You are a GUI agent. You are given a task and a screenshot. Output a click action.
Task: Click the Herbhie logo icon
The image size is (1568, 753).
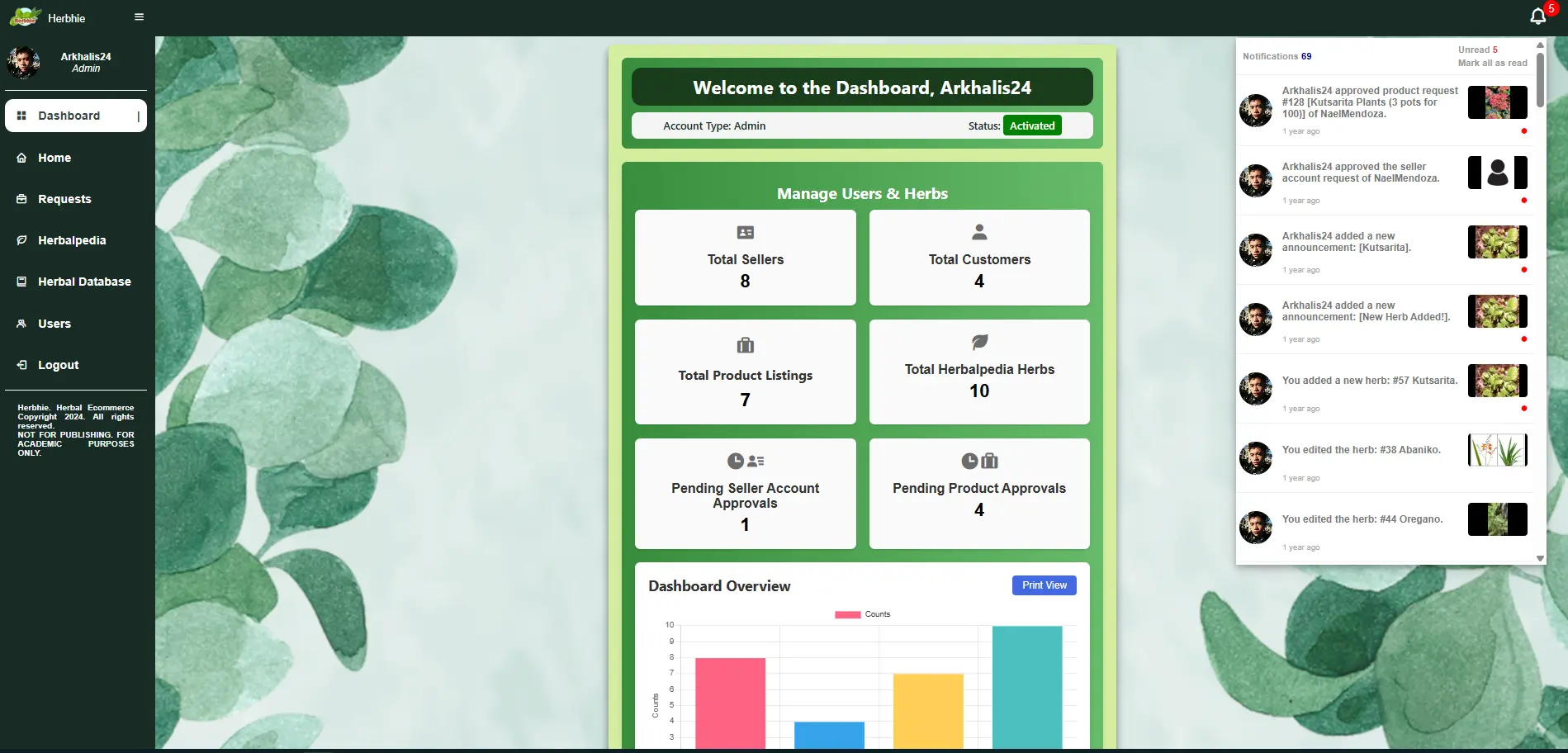[x=25, y=17]
